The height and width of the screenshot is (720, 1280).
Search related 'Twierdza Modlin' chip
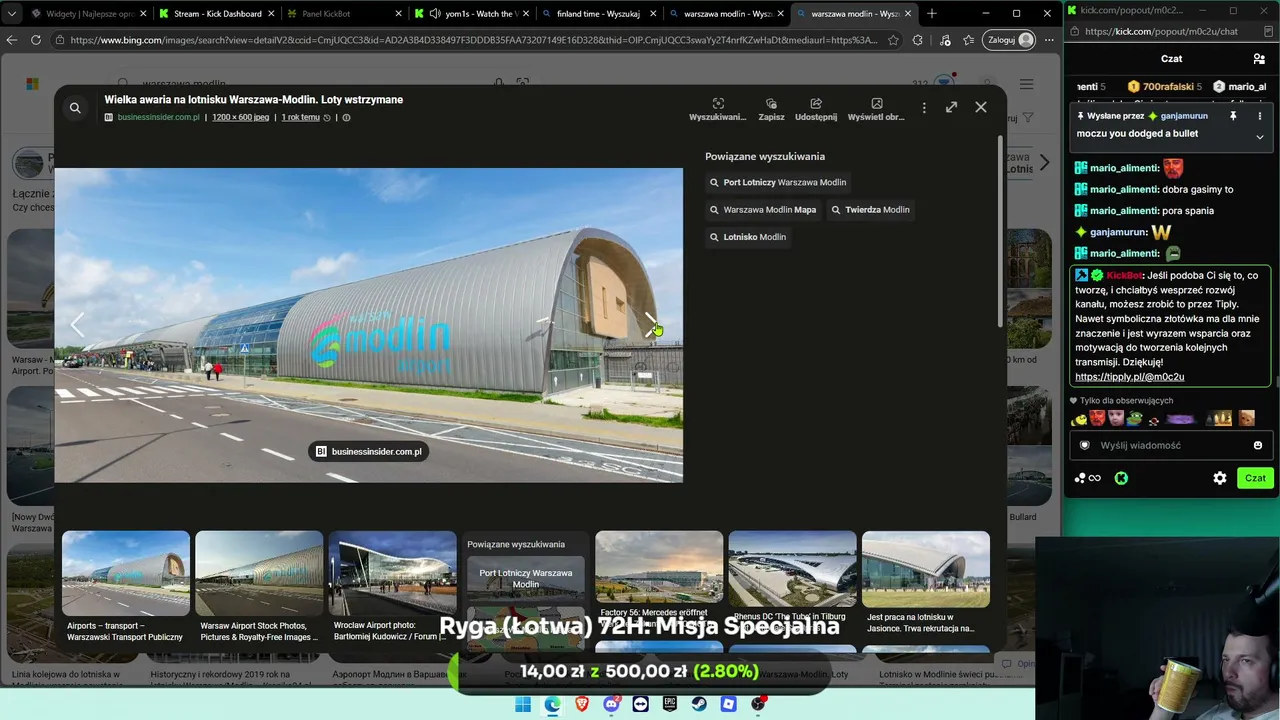point(870,210)
